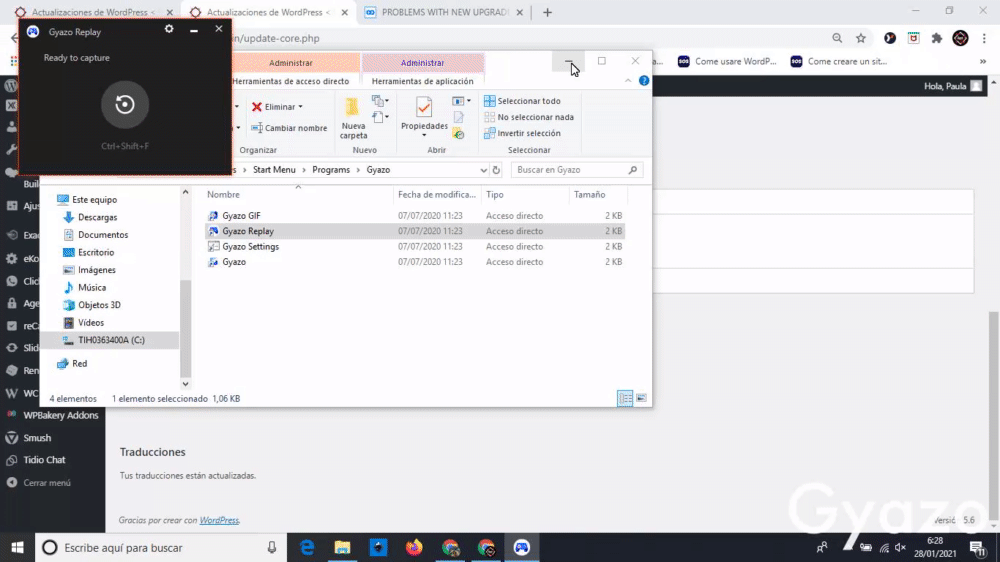Click the orange Administrar tab header
Viewport: 1000px width, 562px height.
[x=291, y=63]
